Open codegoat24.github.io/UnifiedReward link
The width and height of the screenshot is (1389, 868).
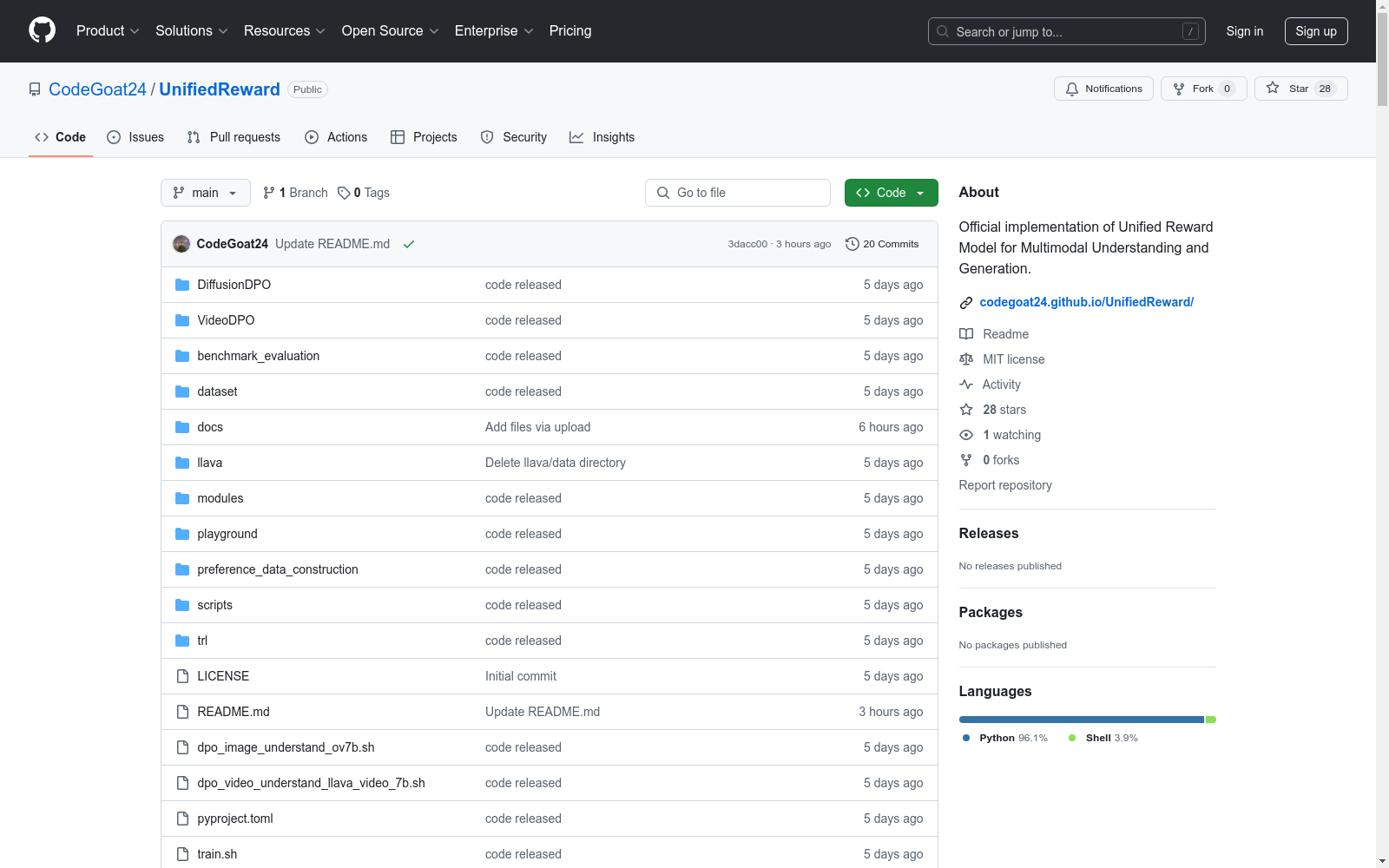(1086, 302)
